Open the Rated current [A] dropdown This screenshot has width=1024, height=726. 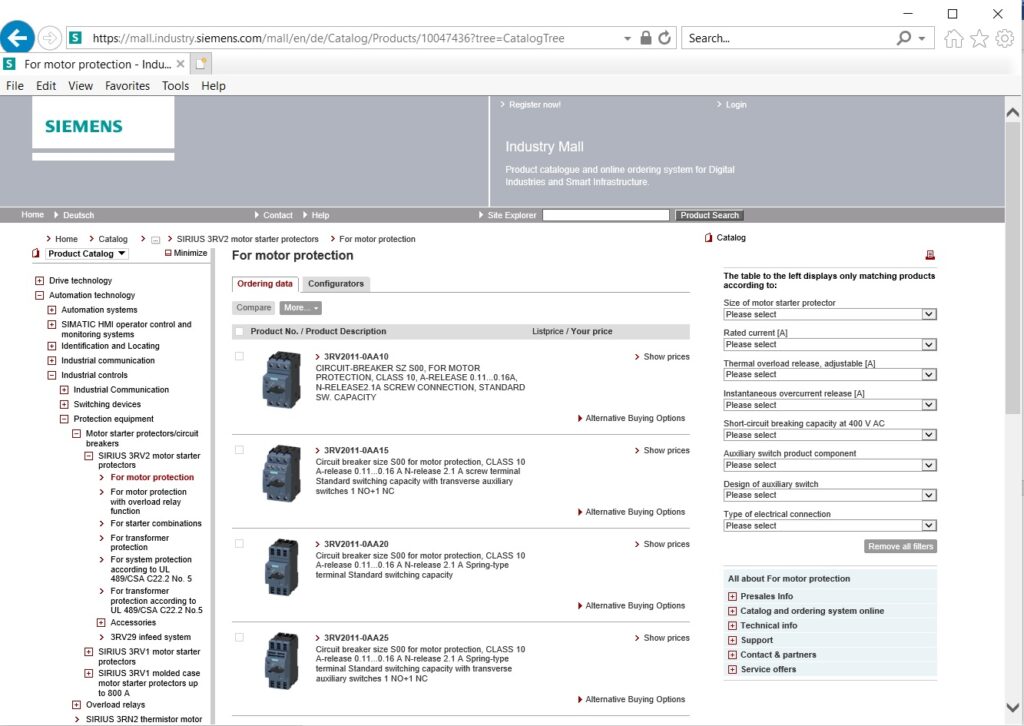(829, 345)
